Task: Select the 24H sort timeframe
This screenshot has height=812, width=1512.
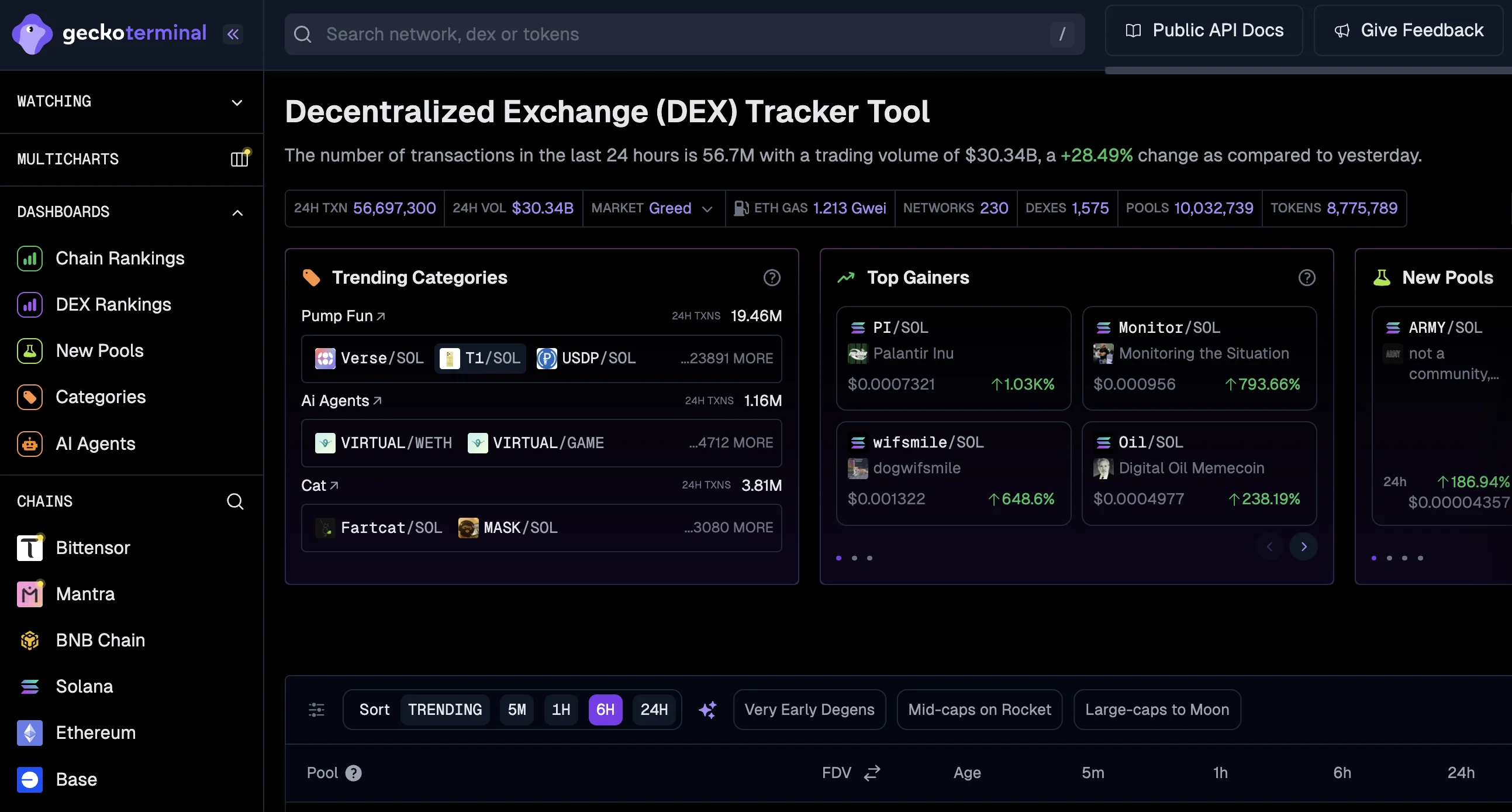Action: coord(654,710)
